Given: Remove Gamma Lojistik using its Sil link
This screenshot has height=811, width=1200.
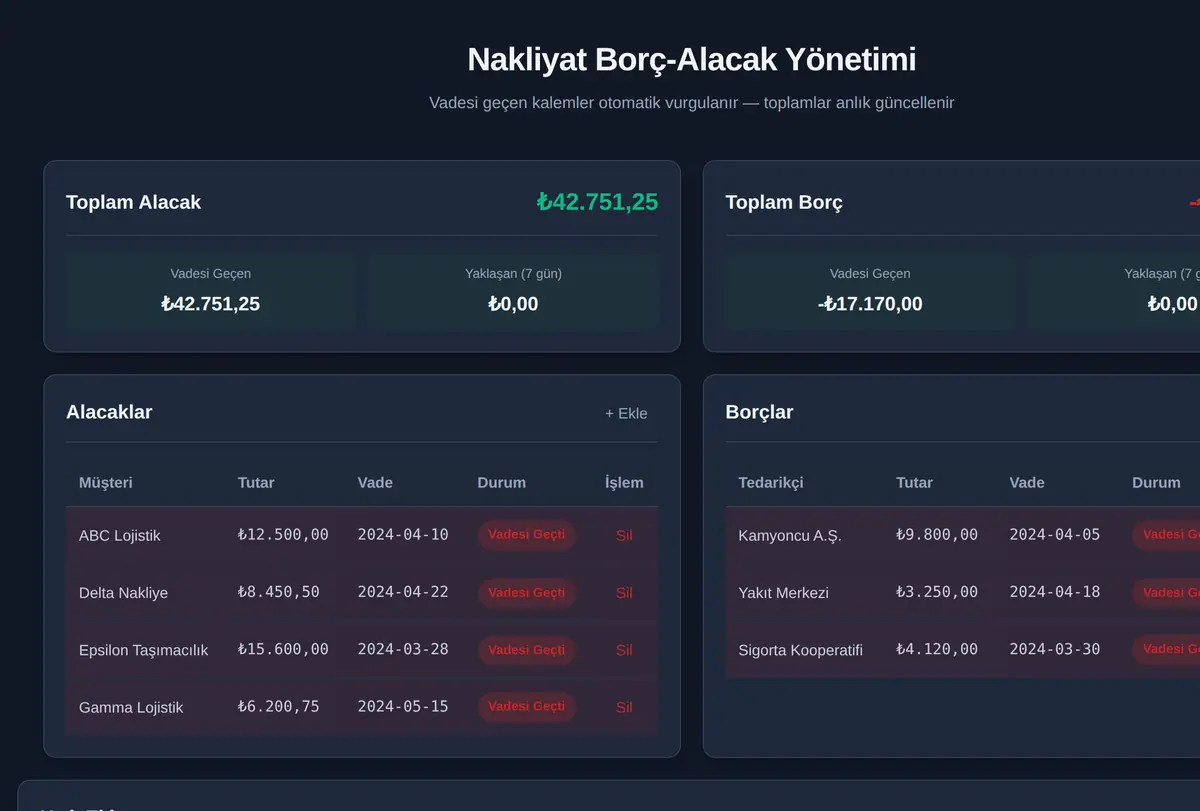Looking at the screenshot, I should coord(624,706).
